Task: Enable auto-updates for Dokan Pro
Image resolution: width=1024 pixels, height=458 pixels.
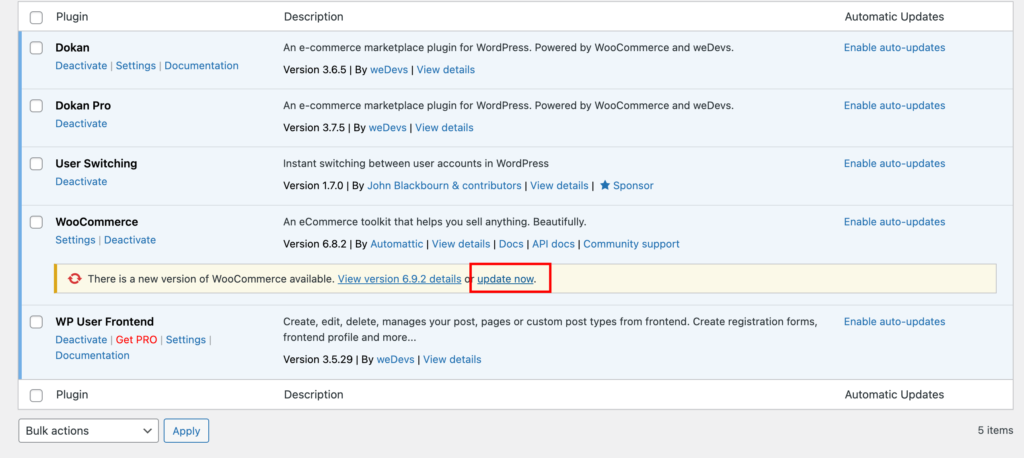Action: tap(894, 106)
